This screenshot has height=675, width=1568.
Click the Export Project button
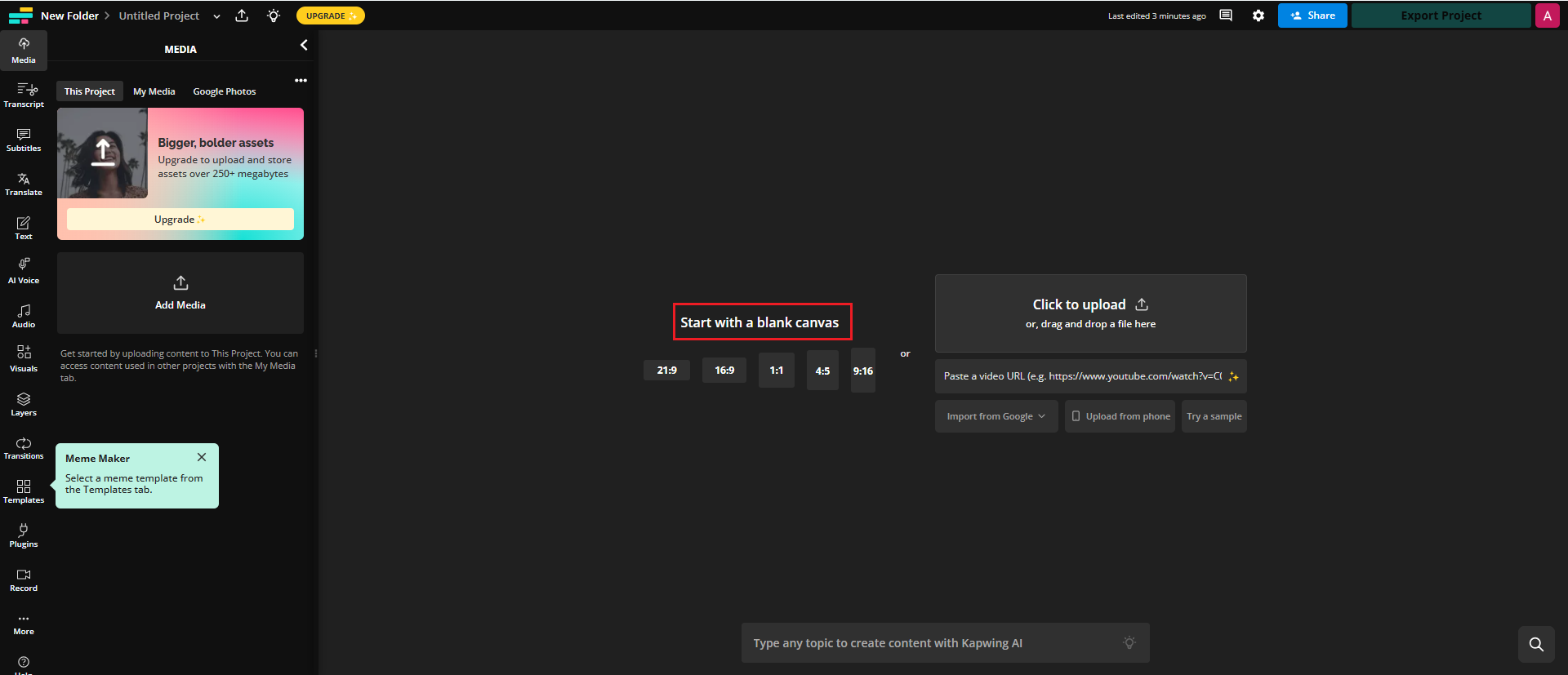(1441, 16)
